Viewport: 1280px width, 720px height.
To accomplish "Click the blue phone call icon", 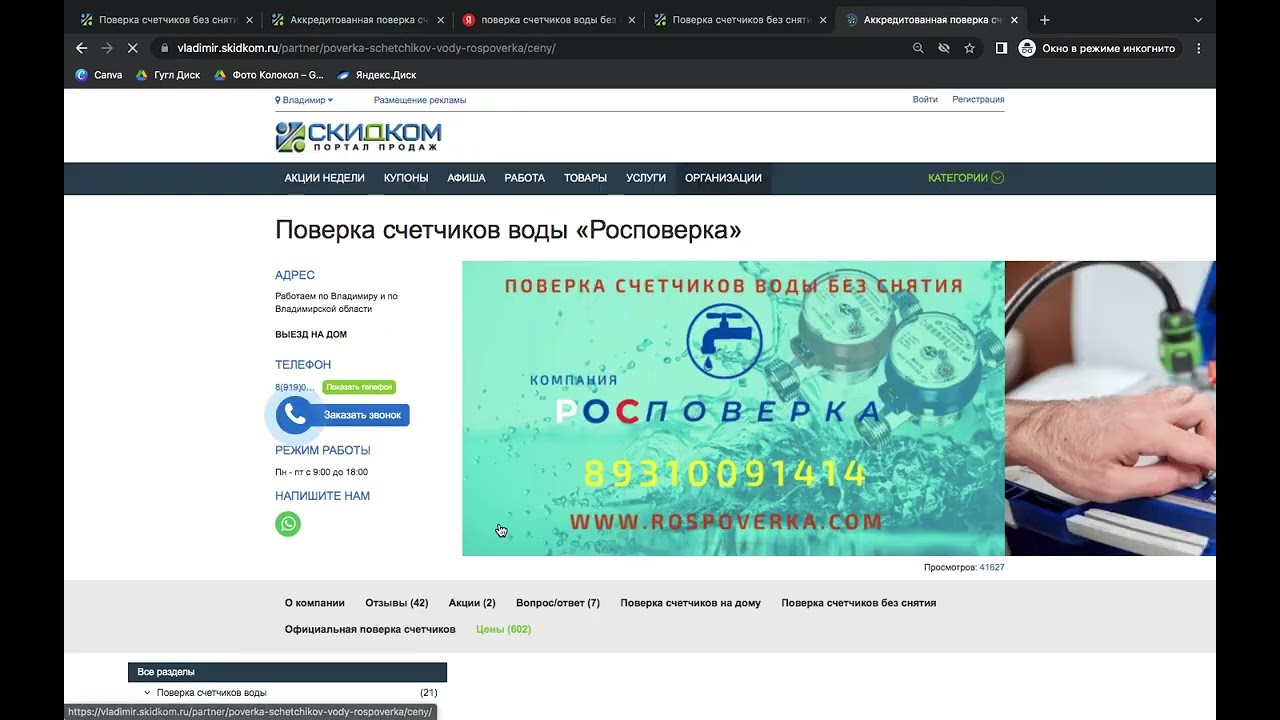I will pos(294,415).
